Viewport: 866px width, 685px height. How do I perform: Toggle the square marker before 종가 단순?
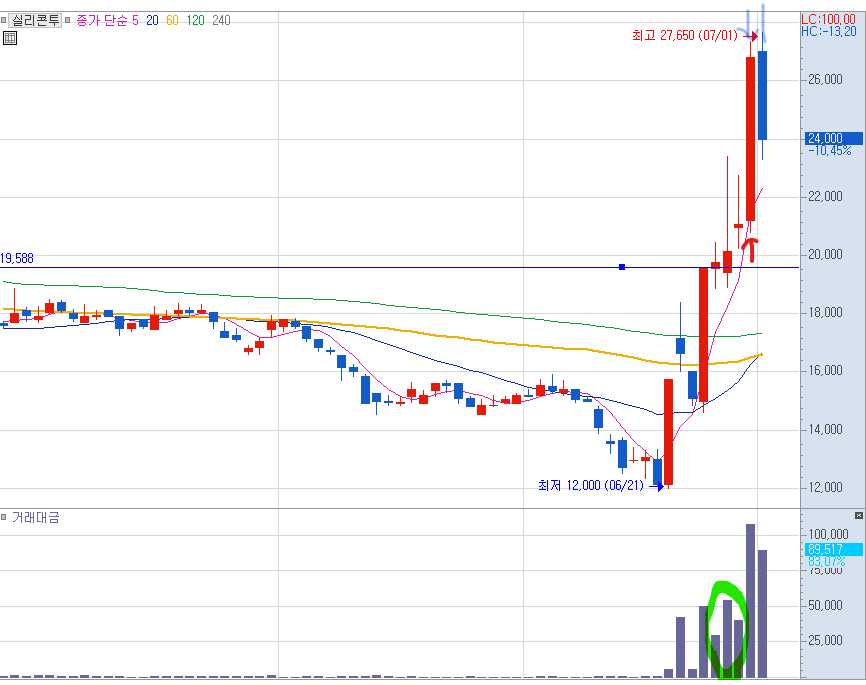pos(67,20)
